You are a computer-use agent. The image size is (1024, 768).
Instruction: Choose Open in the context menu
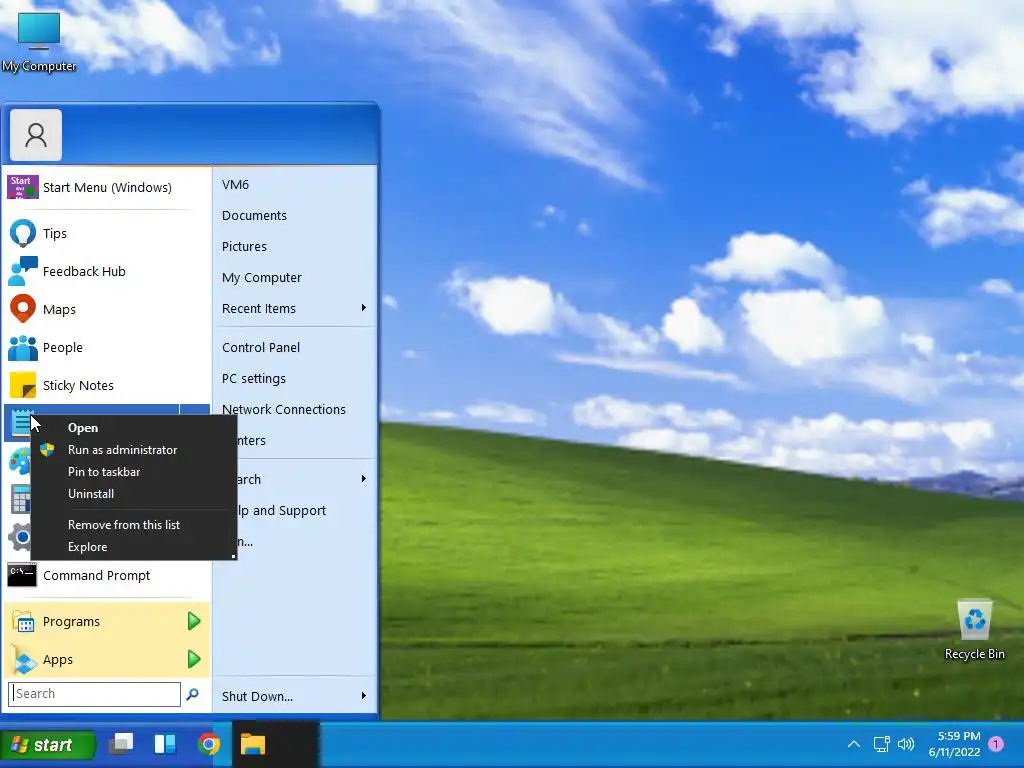click(134, 428)
